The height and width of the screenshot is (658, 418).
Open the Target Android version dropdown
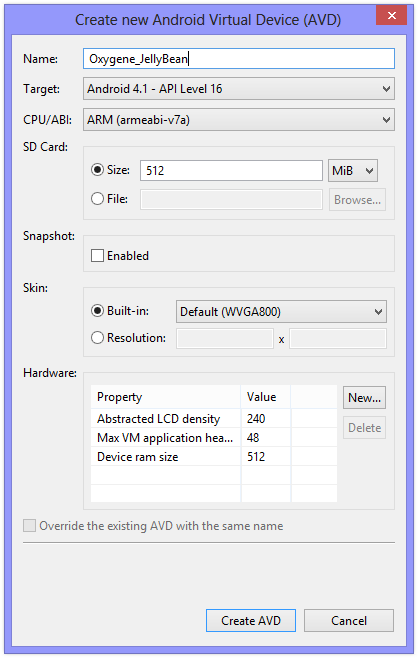point(239,89)
